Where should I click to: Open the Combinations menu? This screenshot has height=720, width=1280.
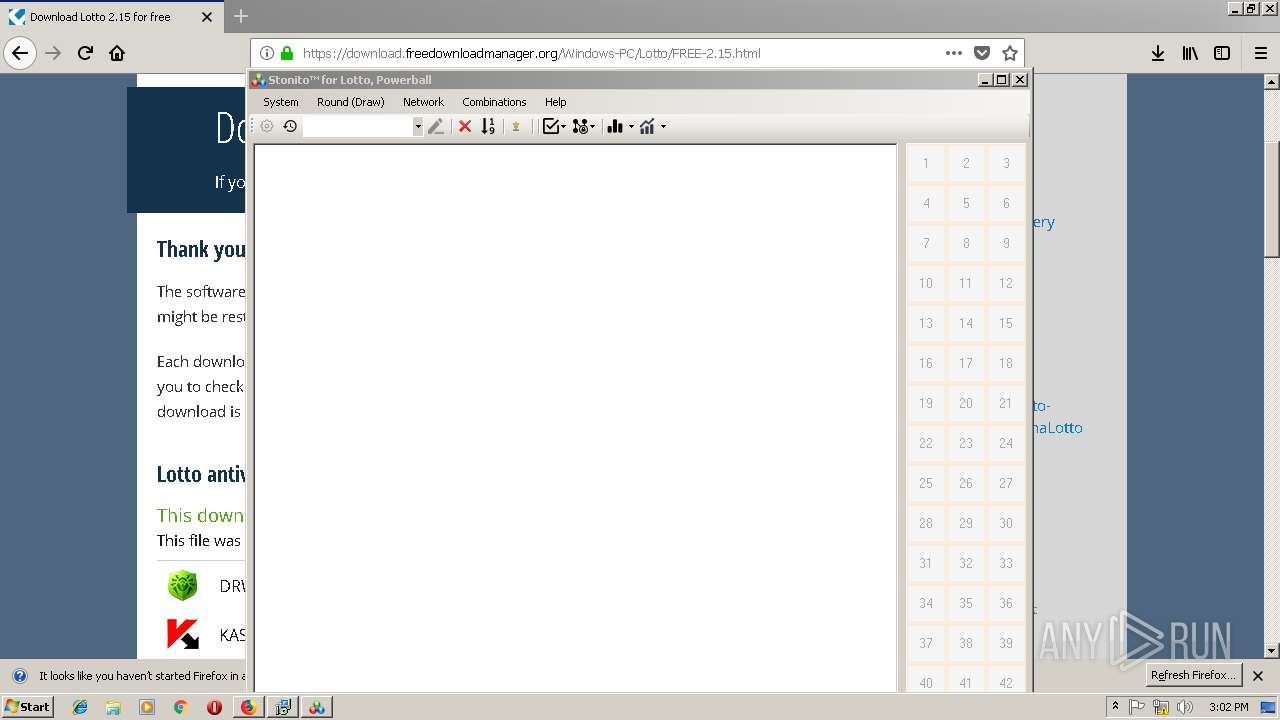tap(494, 102)
